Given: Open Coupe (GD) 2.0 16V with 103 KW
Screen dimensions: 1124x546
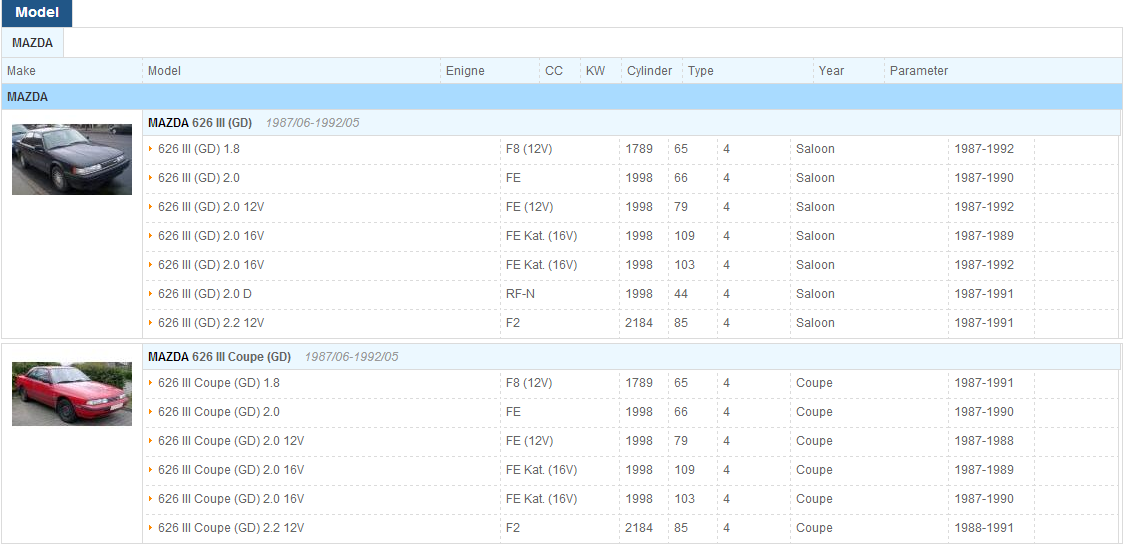Looking at the screenshot, I should click(232, 499).
